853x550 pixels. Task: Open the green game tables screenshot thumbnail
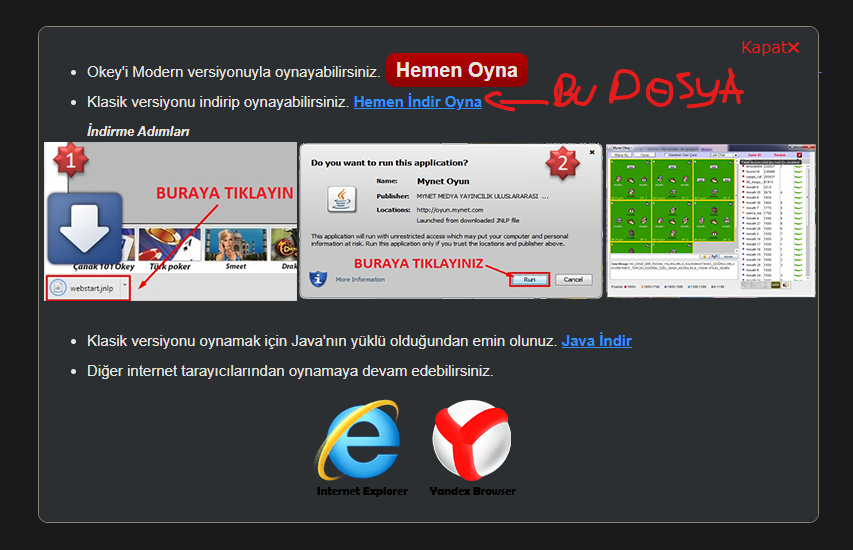710,220
